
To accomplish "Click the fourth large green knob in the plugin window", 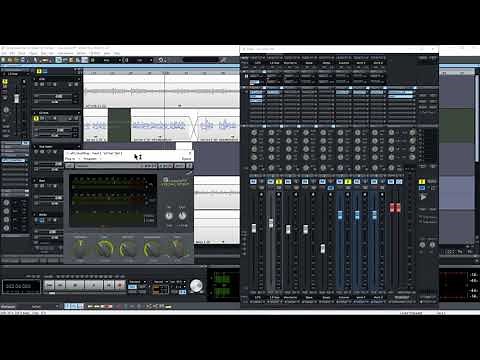I will (x=152, y=249).
